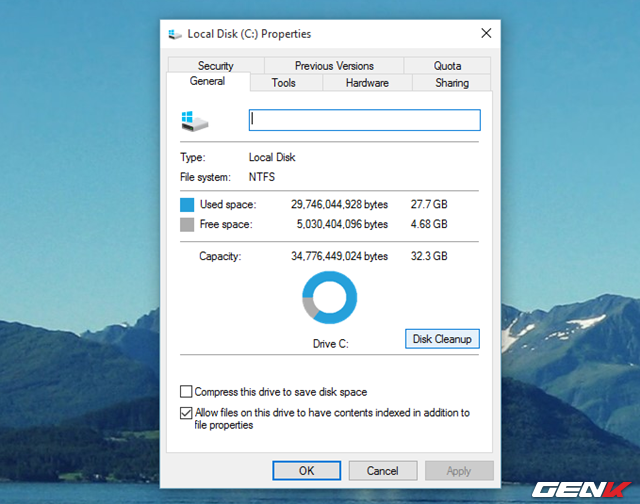Click the drive label input field
This screenshot has height=504, width=640.
click(x=364, y=120)
